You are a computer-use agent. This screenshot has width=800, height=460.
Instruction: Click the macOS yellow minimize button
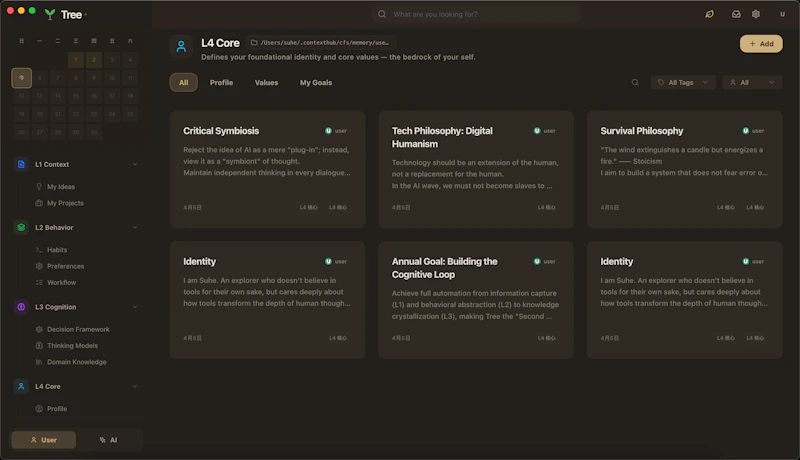21,10
